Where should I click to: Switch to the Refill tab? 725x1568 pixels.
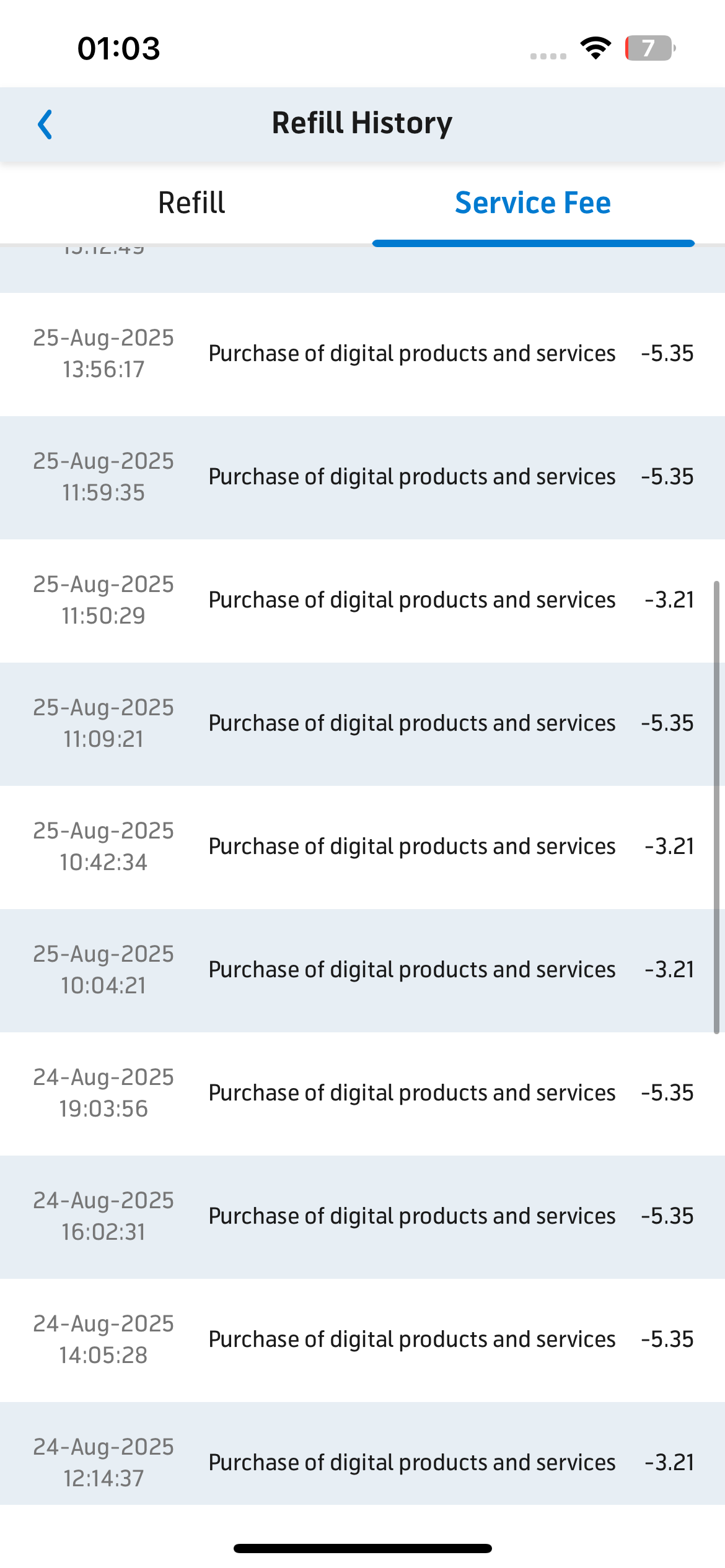[x=191, y=203]
